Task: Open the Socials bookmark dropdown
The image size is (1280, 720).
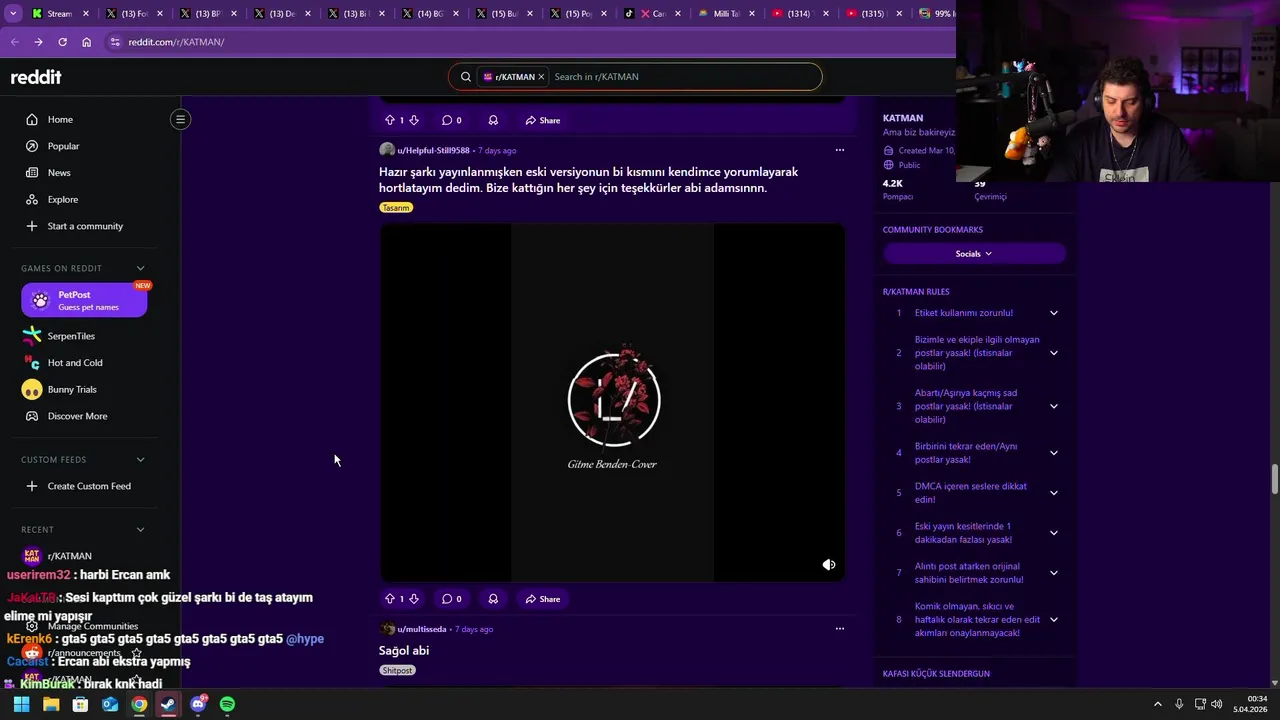Action: 974,254
